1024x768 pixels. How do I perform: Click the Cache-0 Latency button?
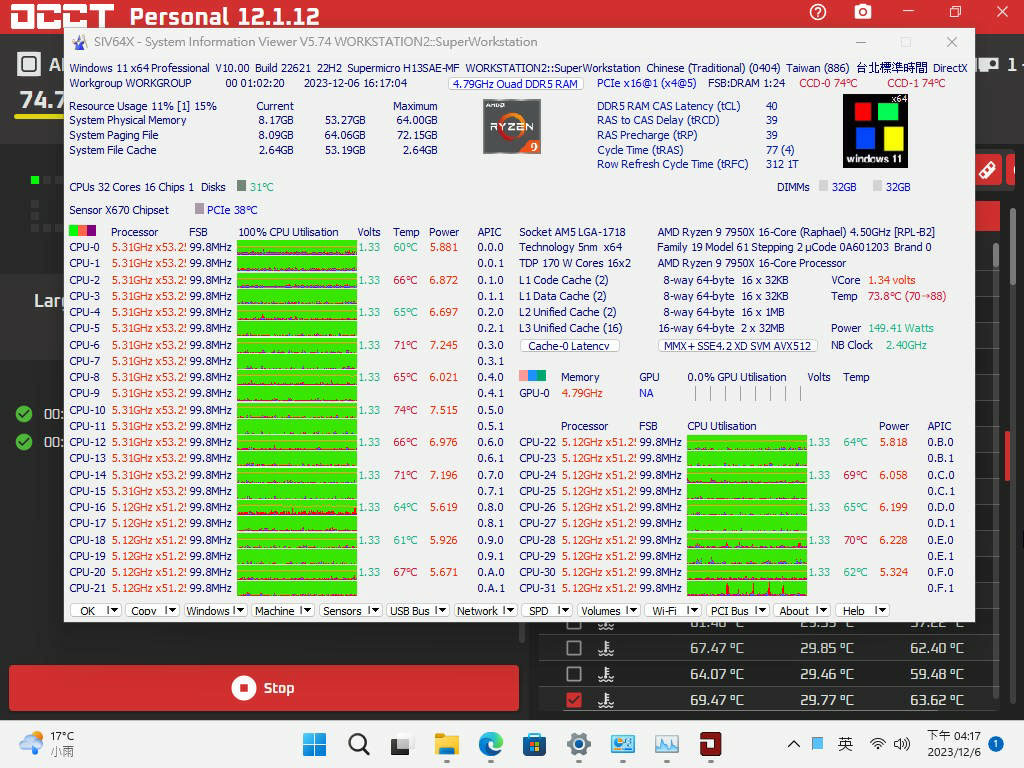(x=569, y=345)
